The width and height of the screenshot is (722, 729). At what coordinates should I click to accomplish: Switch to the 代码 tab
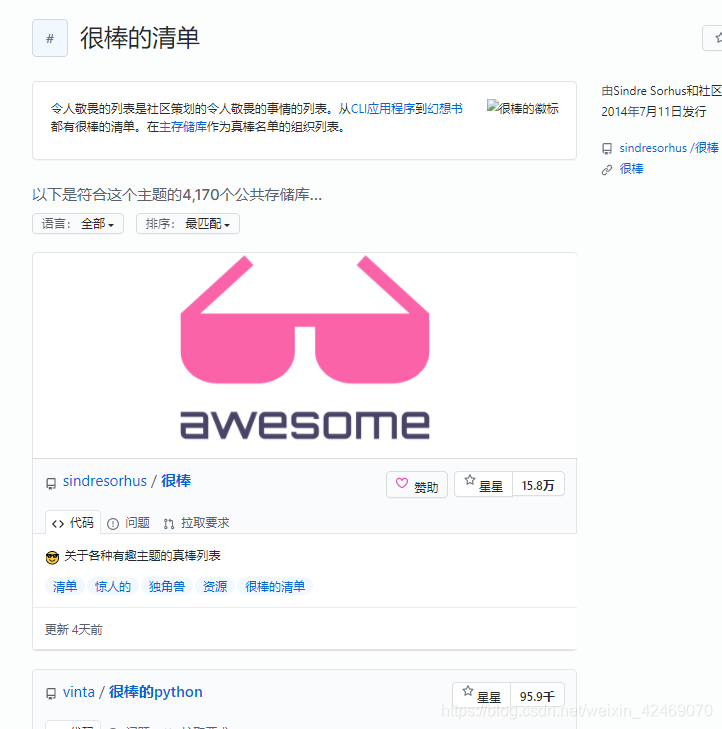(73, 523)
